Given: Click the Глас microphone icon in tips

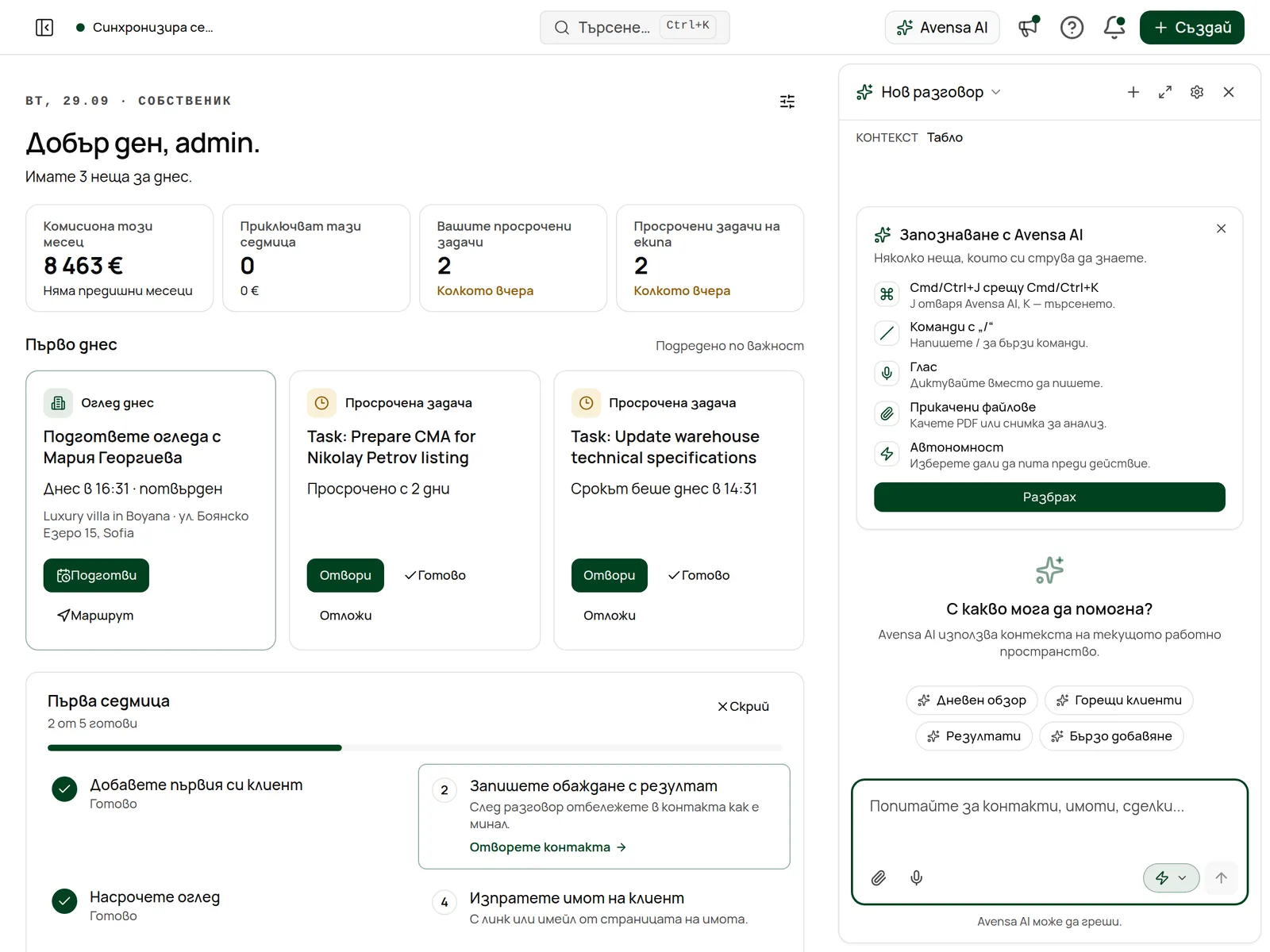Looking at the screenshot, I should point(887,374).
